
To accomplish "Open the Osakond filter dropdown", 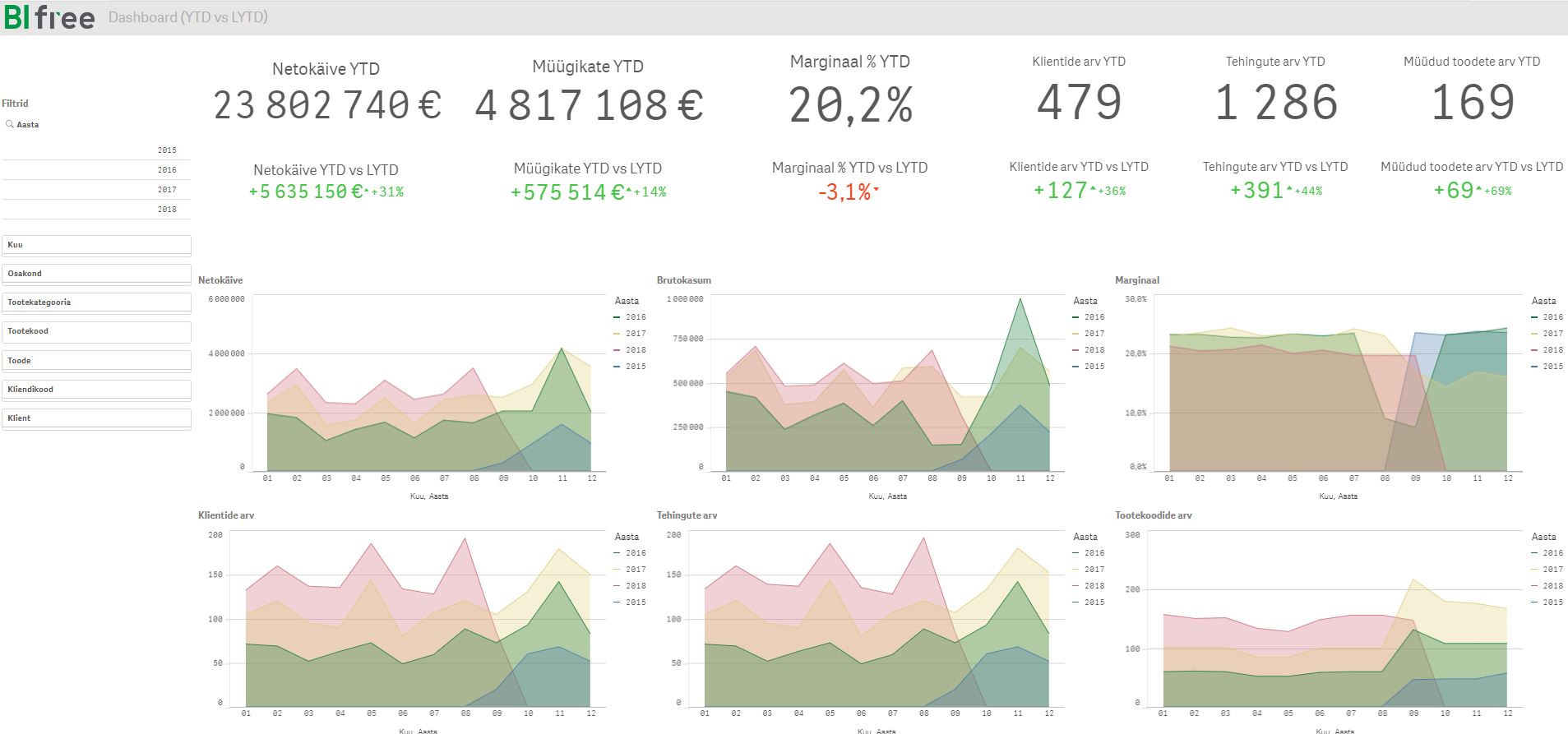I will click(96, 274).
